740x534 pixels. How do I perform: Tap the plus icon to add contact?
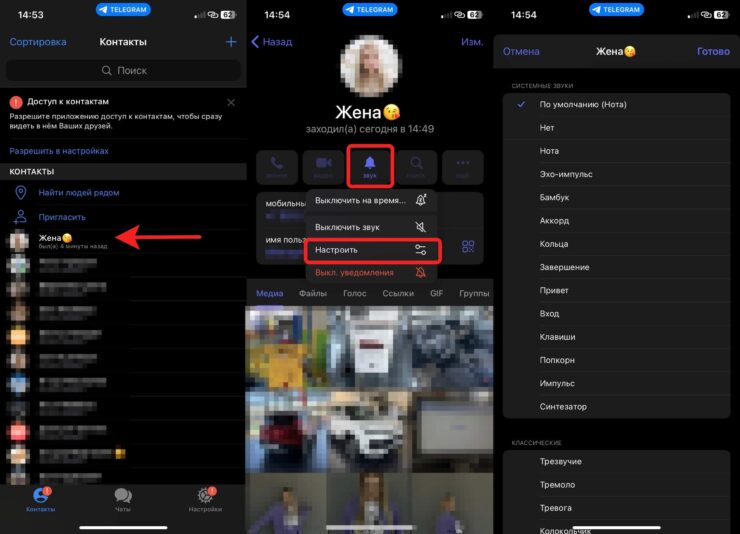231,42
